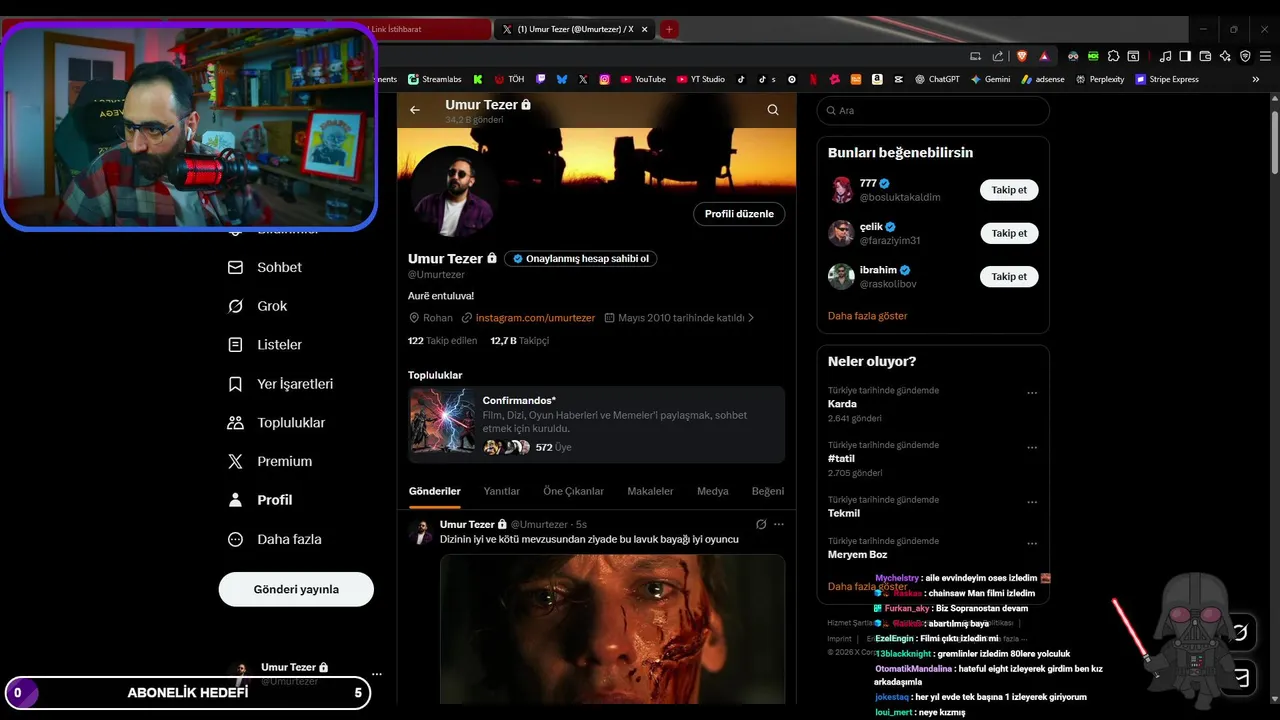Click the Gönderi yayınla button

(x=296, y=589)
